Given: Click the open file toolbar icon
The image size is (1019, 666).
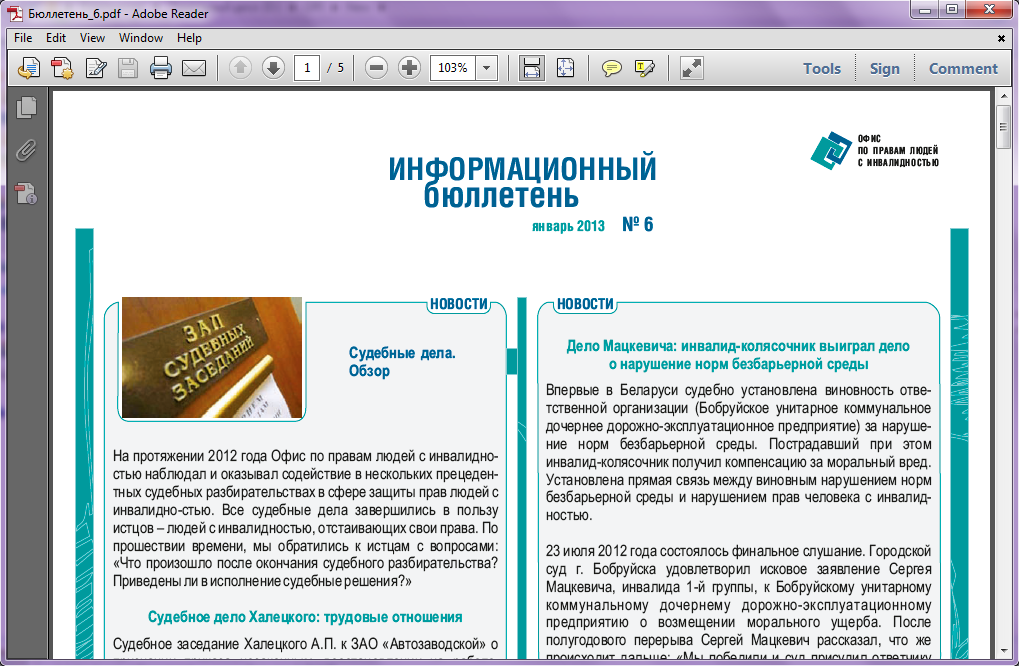Looking at the screenshot, I should coord(29,68).
